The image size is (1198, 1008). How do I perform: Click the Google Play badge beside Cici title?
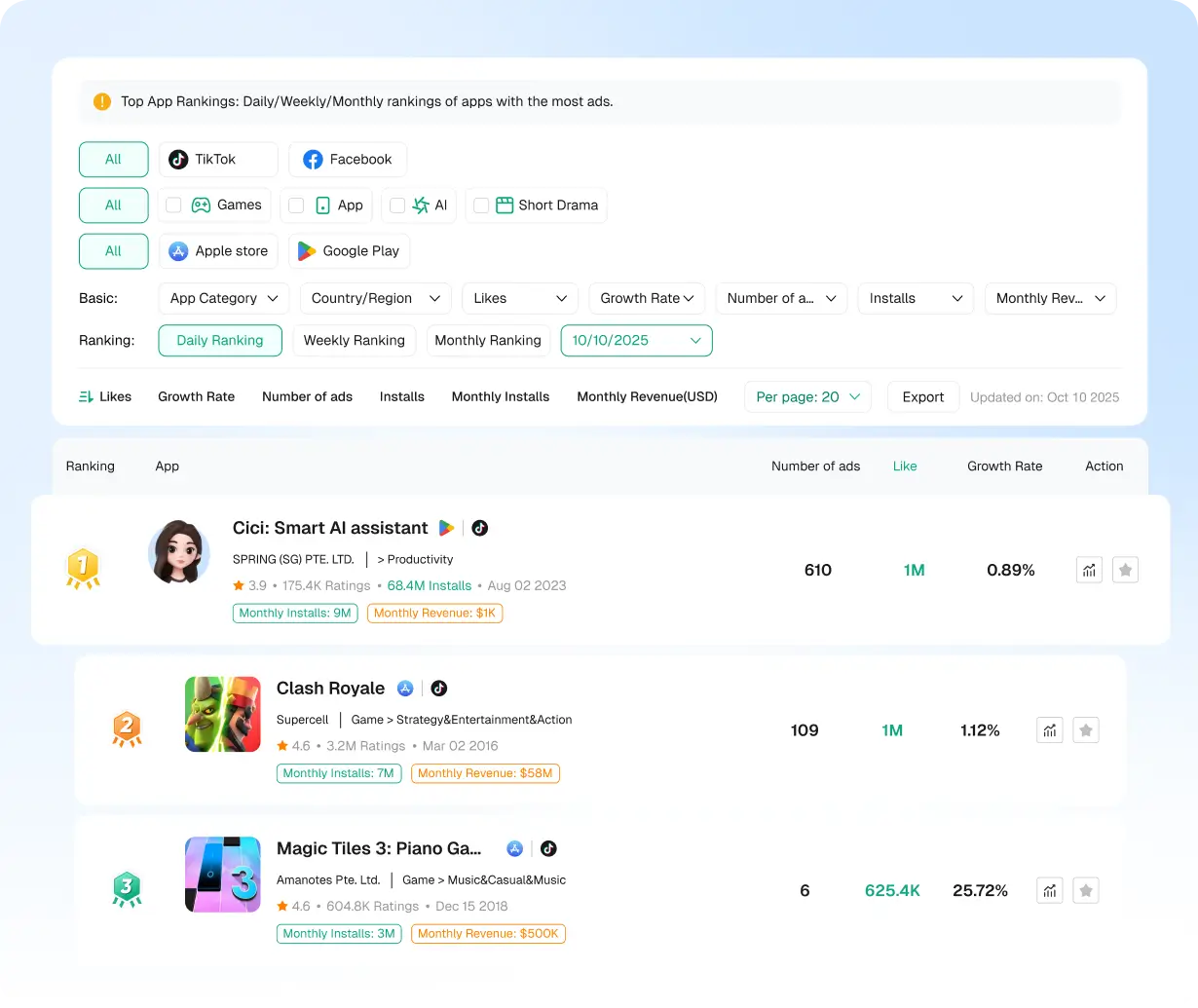[x=446, y=528]
